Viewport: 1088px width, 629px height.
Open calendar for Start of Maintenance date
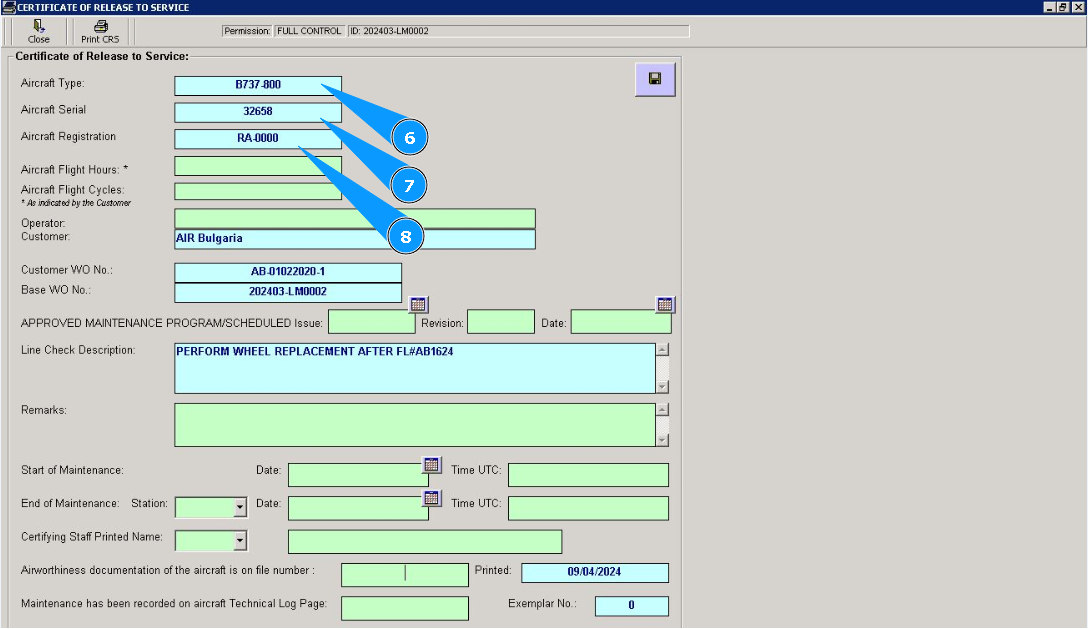click(x=432, y=464)
